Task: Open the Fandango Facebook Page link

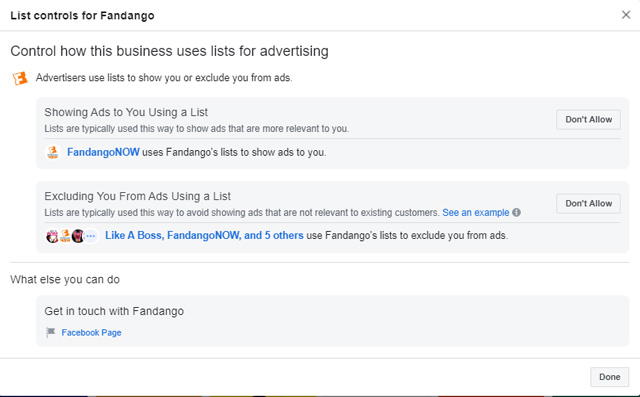Action: click(x=91, y=333)
